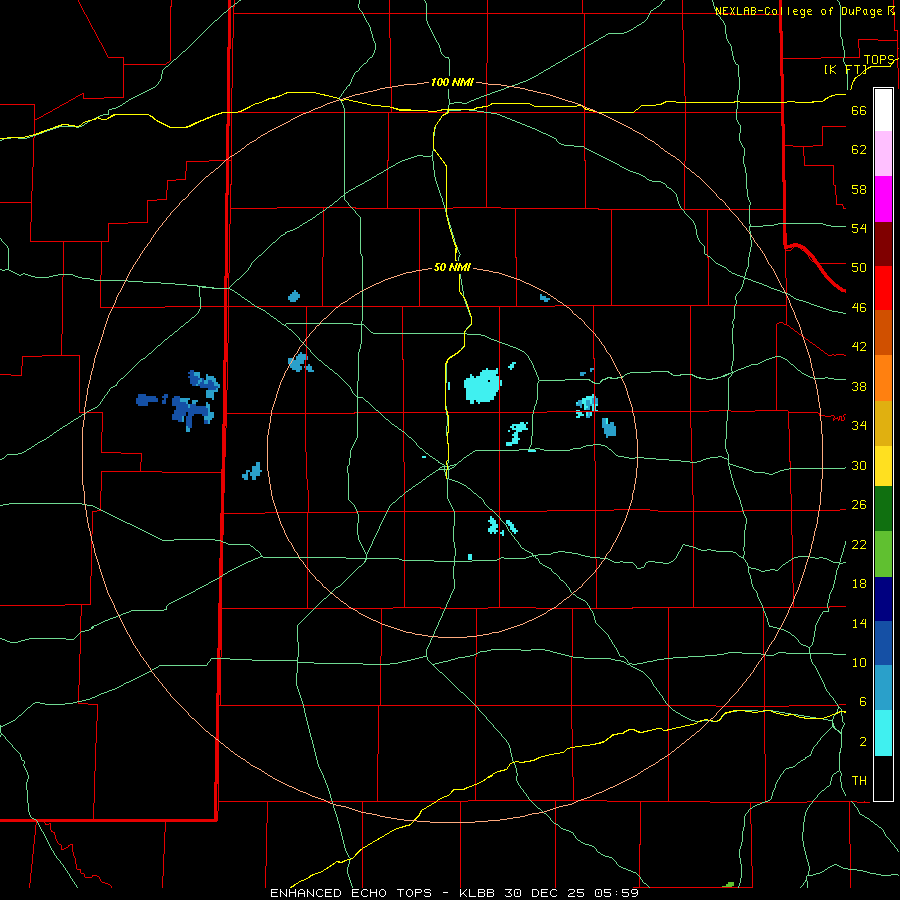This screenshot has width=900, height=900.
Task: Click the "TH" threshold label
Action: point(859,781)
